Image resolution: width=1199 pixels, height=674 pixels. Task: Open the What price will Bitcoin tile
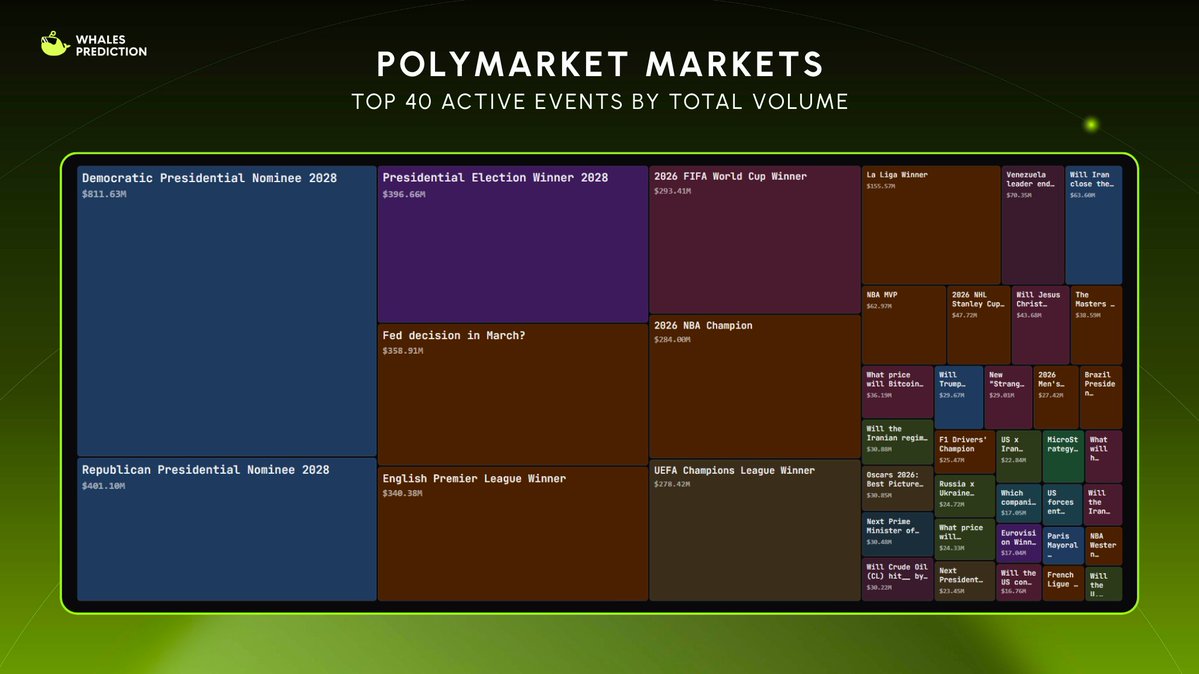click(898, 392)
